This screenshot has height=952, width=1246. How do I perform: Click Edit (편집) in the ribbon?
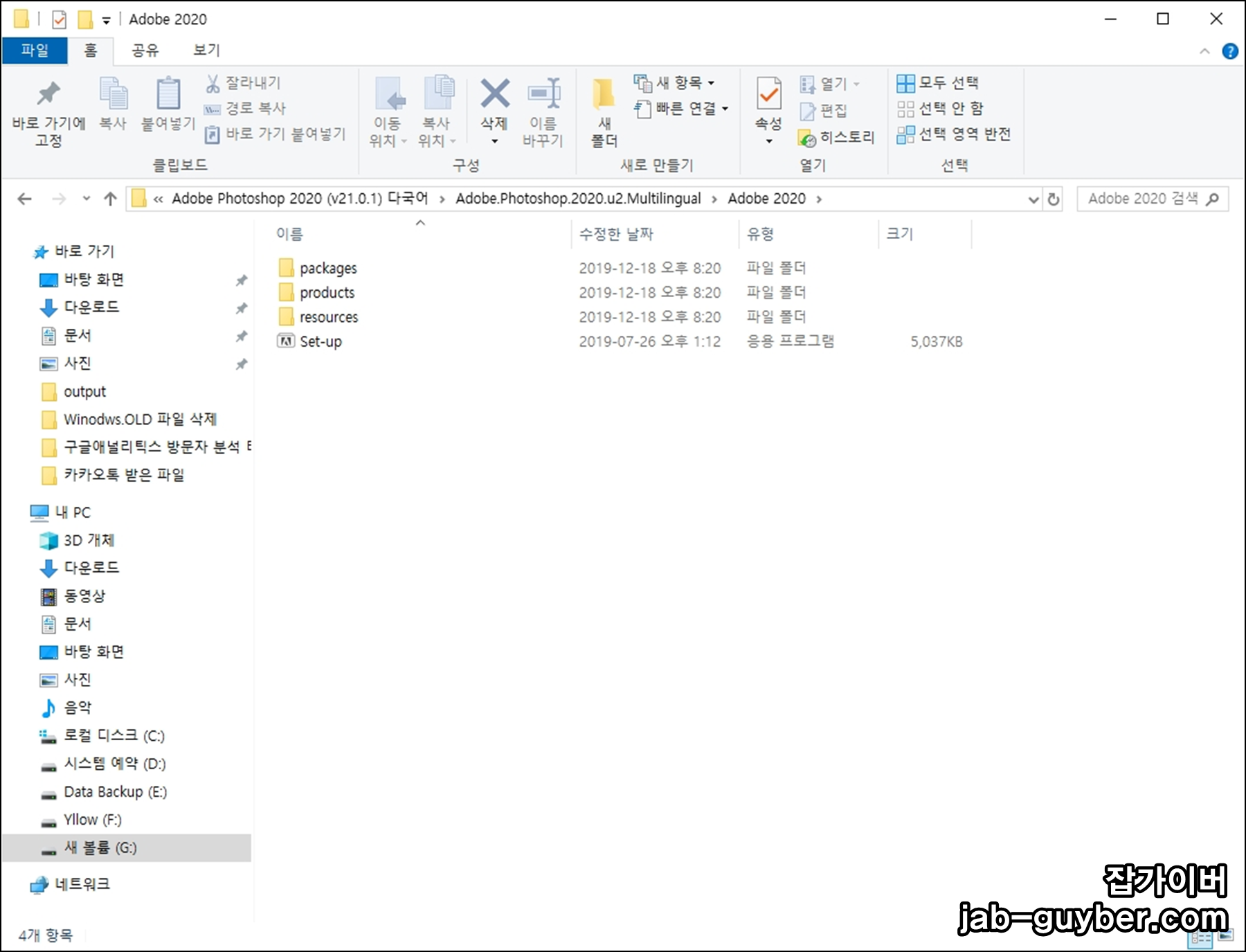823,110
